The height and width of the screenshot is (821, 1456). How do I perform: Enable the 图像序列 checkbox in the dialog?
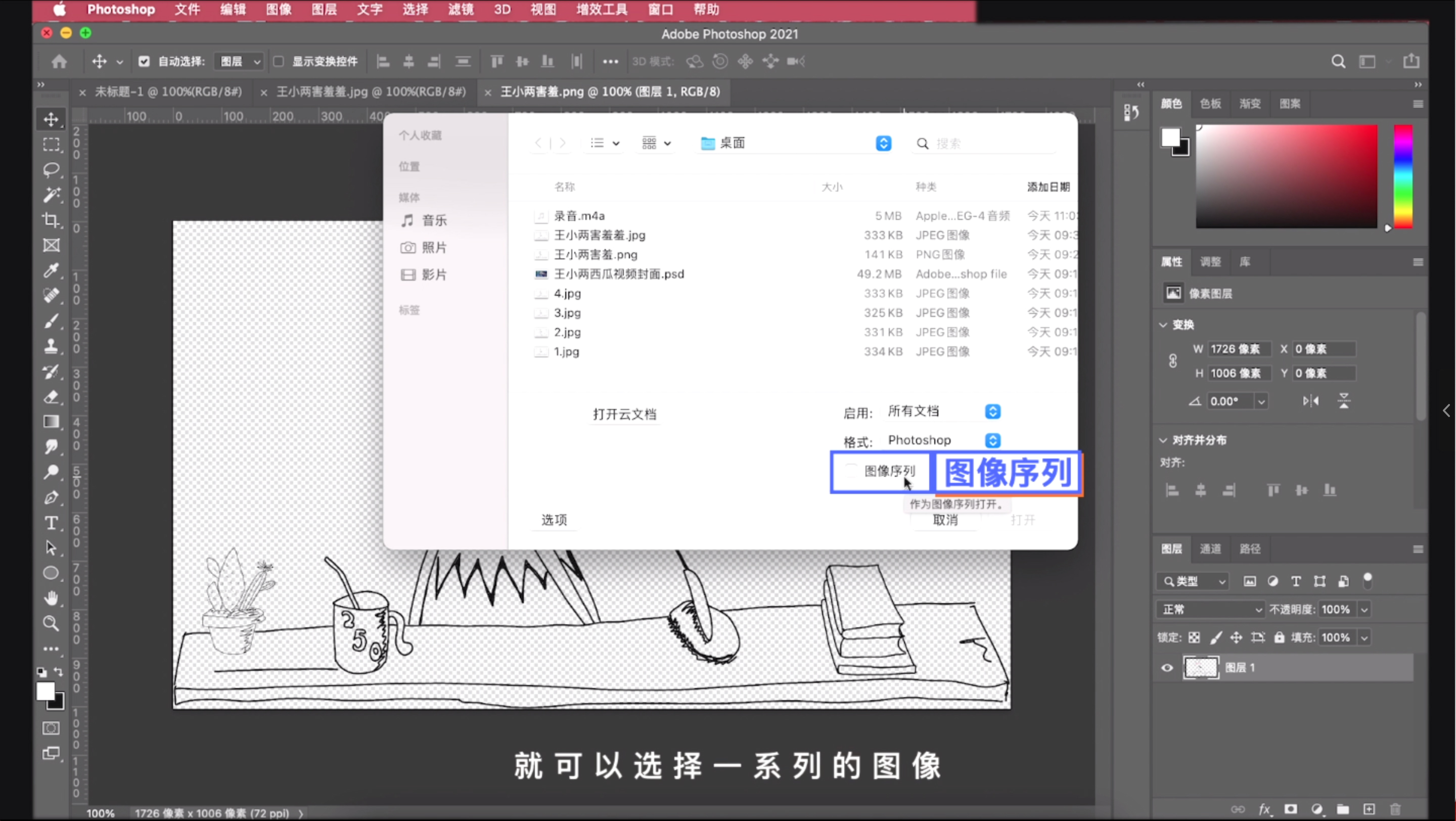coord(851,472)
